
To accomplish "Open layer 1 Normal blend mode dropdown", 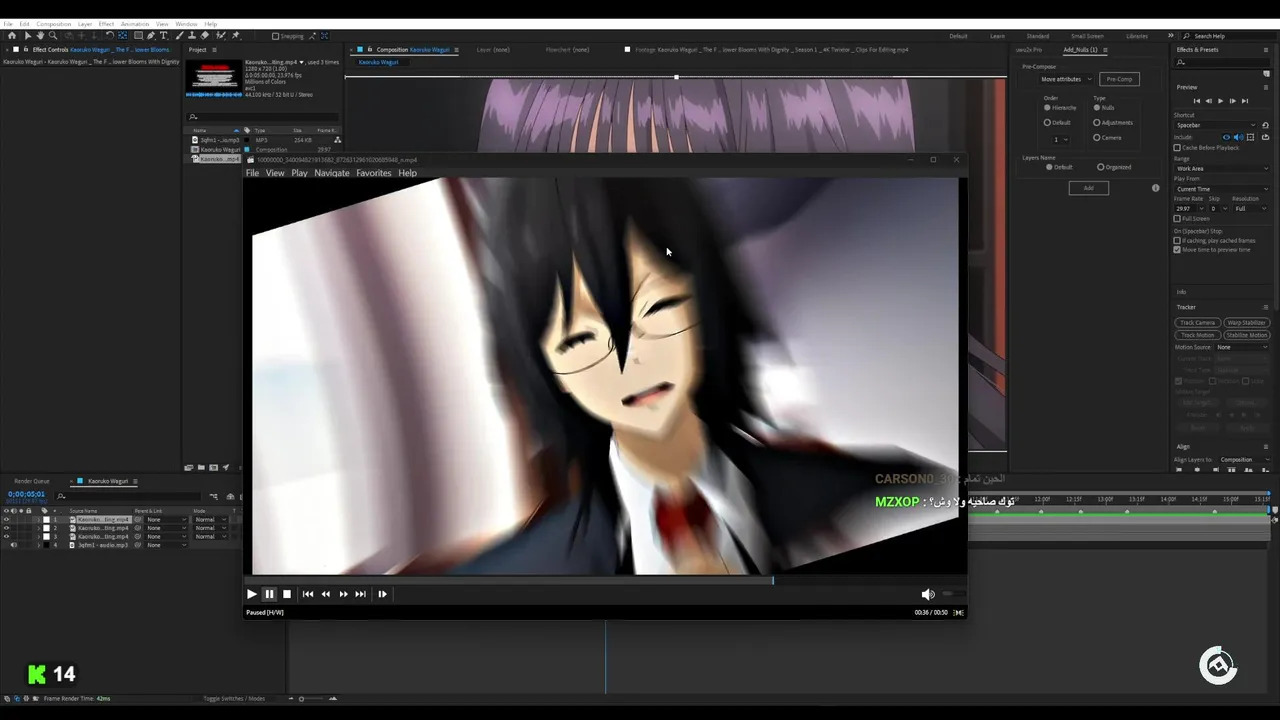I will pyautogui.click(x=210, y=519).
